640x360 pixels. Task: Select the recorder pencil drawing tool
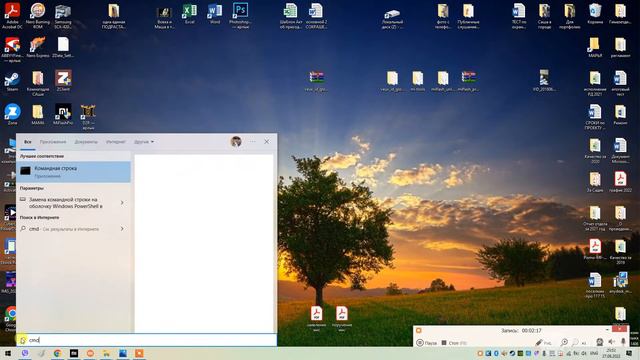pyautogui.click(x=540, y=343)
